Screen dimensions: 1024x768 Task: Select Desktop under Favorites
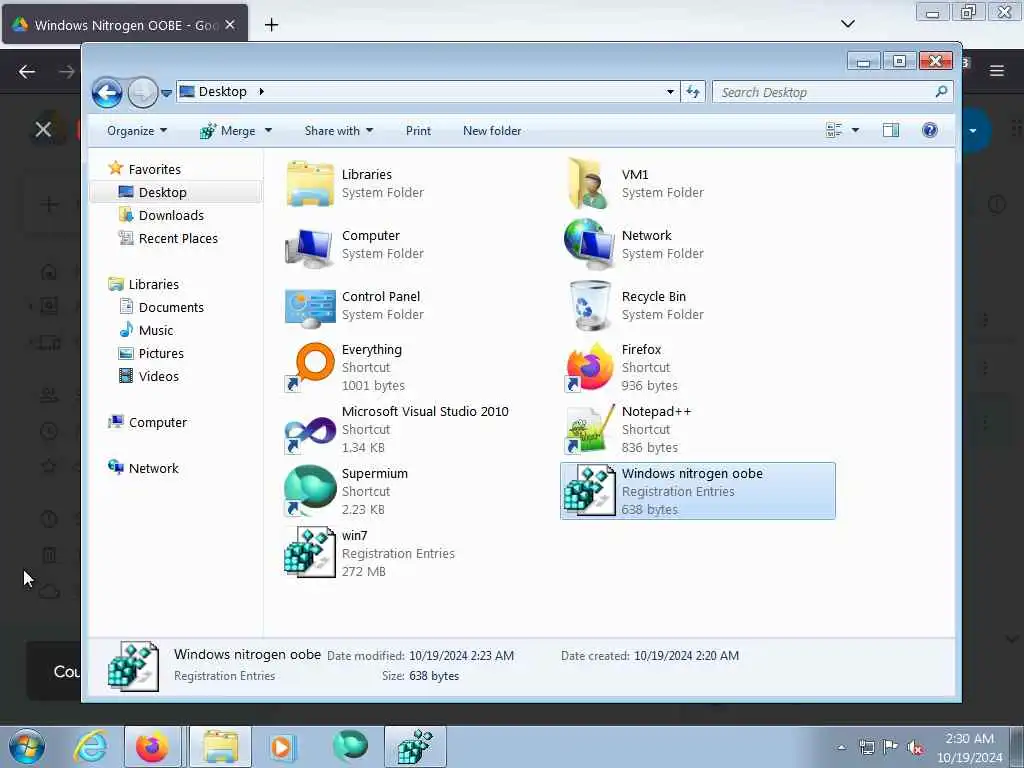(163, 193)
